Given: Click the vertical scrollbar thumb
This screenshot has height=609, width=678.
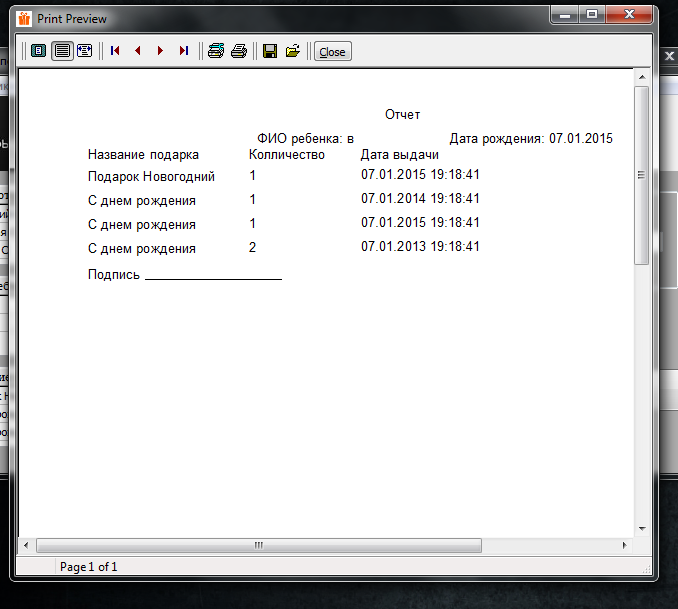Looking at the screenshot, I should pos(642,175).
